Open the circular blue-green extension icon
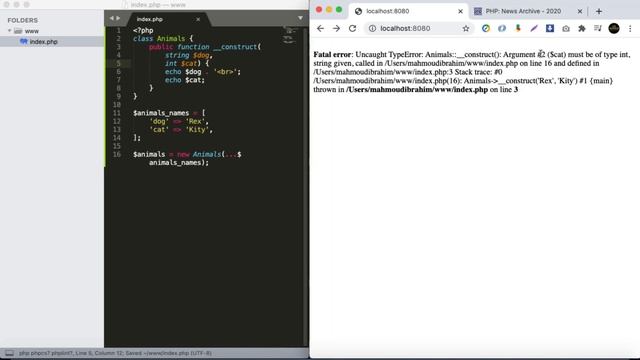Screen dimensions: 640x360 click(x=486, y=28)
